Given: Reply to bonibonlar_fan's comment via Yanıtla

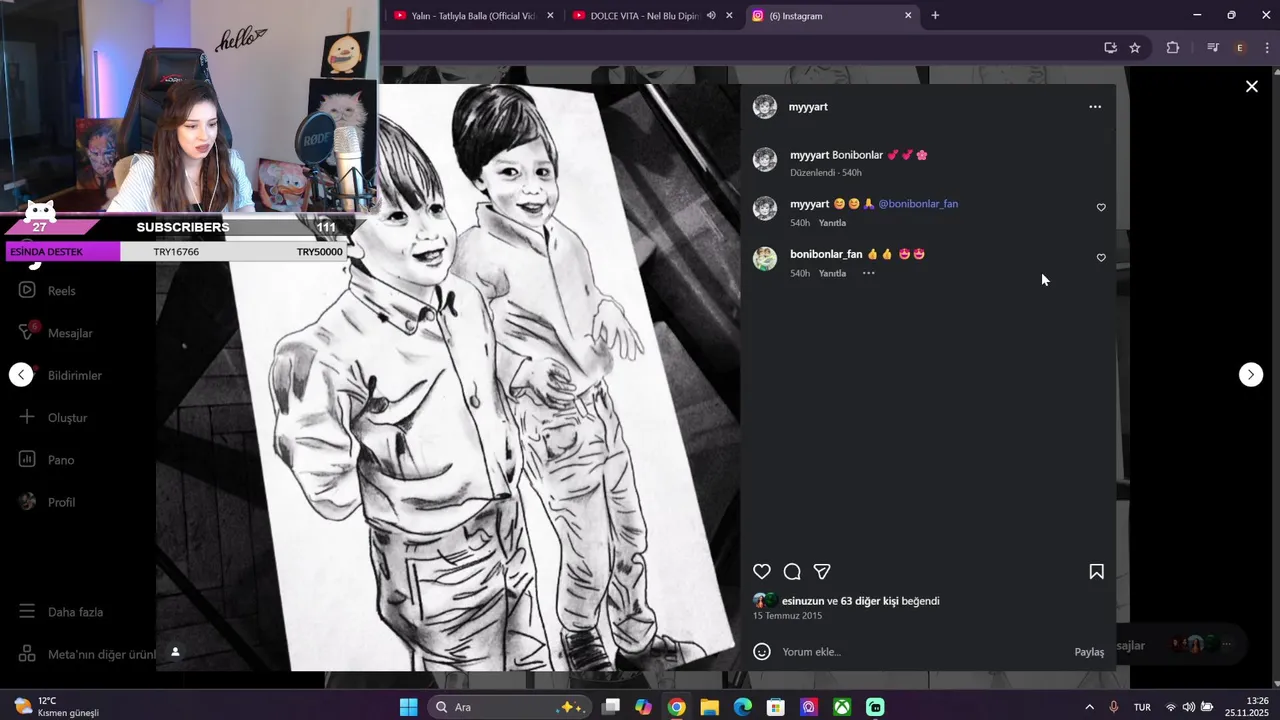Looking at the screenshot, I should point(832,273).
